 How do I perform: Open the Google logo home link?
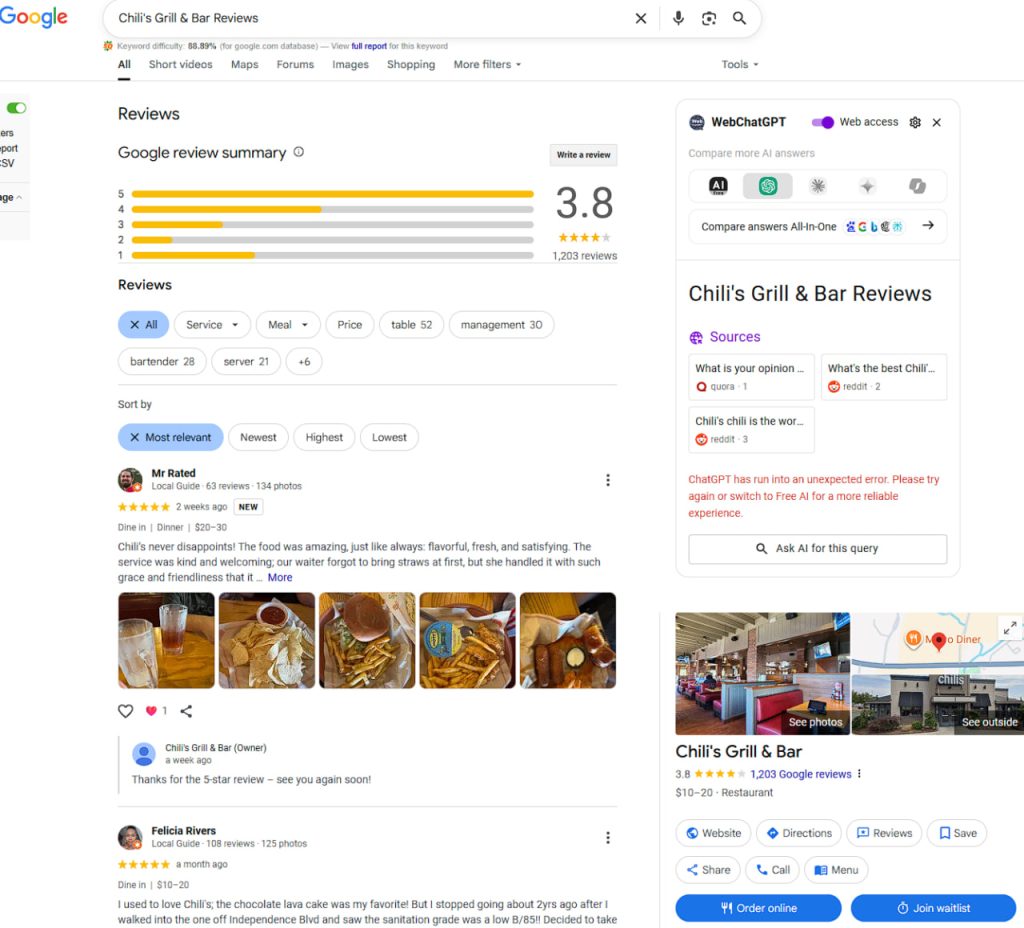(33, 18)
